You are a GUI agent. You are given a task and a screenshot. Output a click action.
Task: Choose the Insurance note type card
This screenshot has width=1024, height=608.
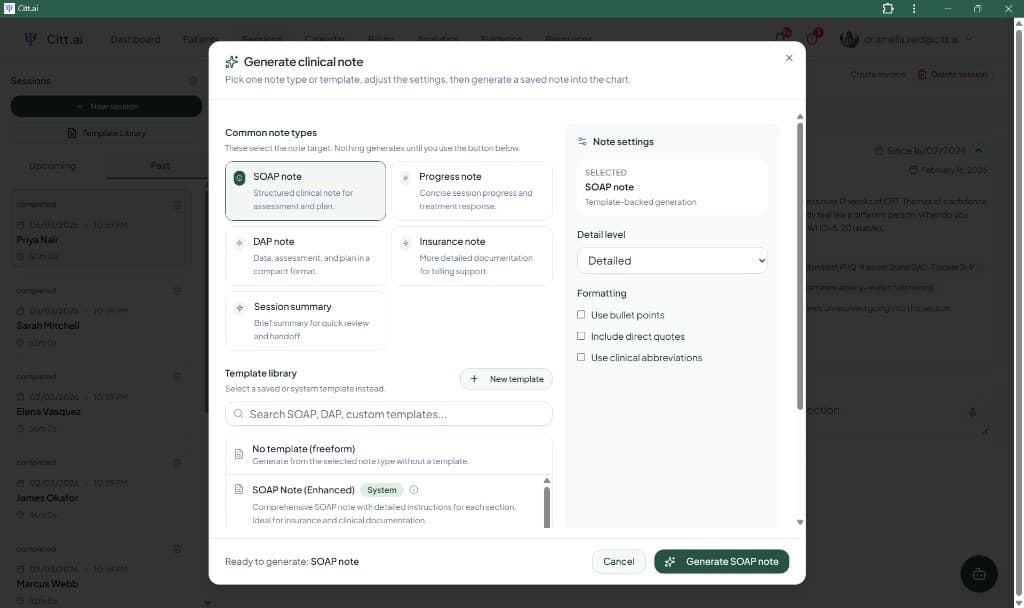pos(472,255)
